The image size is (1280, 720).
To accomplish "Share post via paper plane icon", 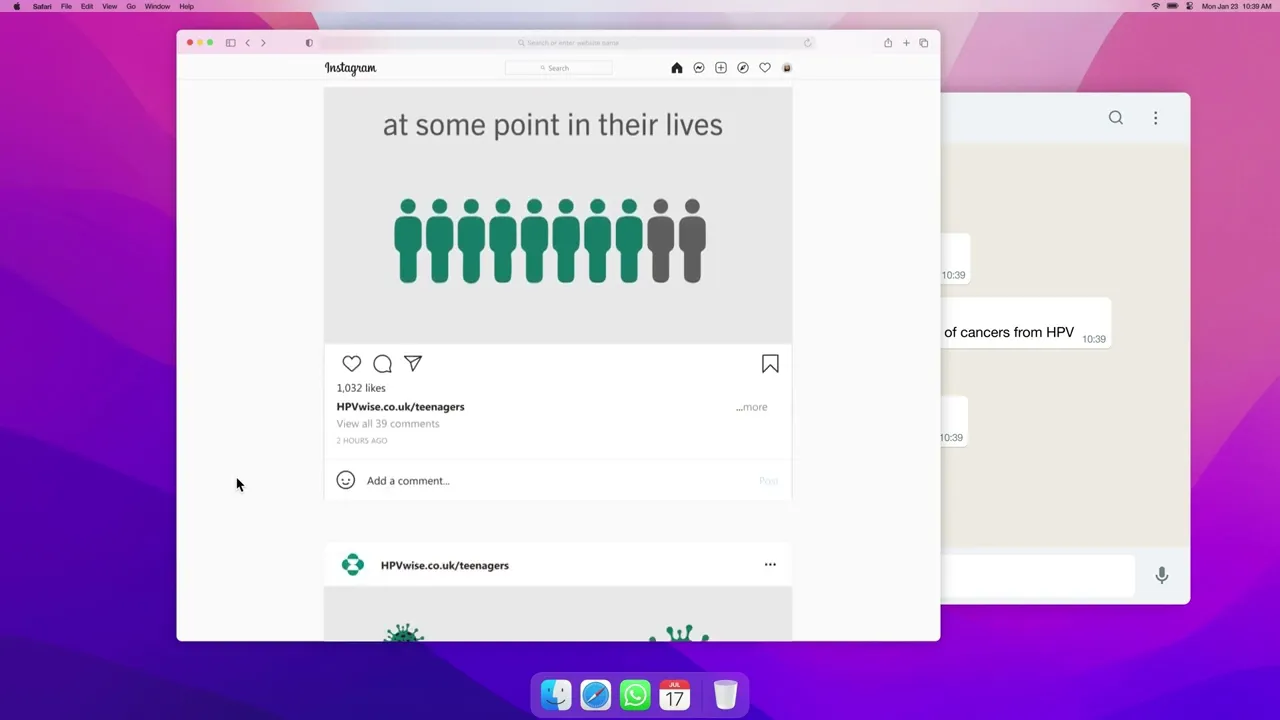I will pos(413,364).
